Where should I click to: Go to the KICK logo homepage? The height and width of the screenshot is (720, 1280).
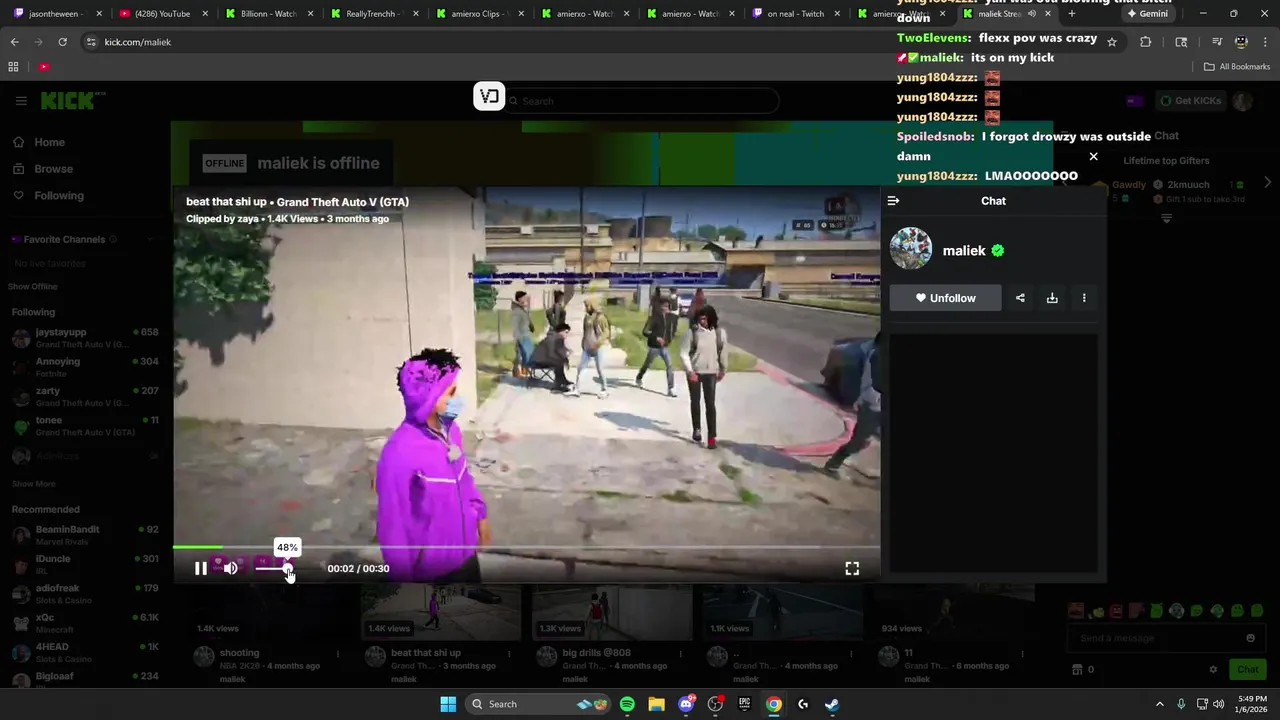point(72,100)
